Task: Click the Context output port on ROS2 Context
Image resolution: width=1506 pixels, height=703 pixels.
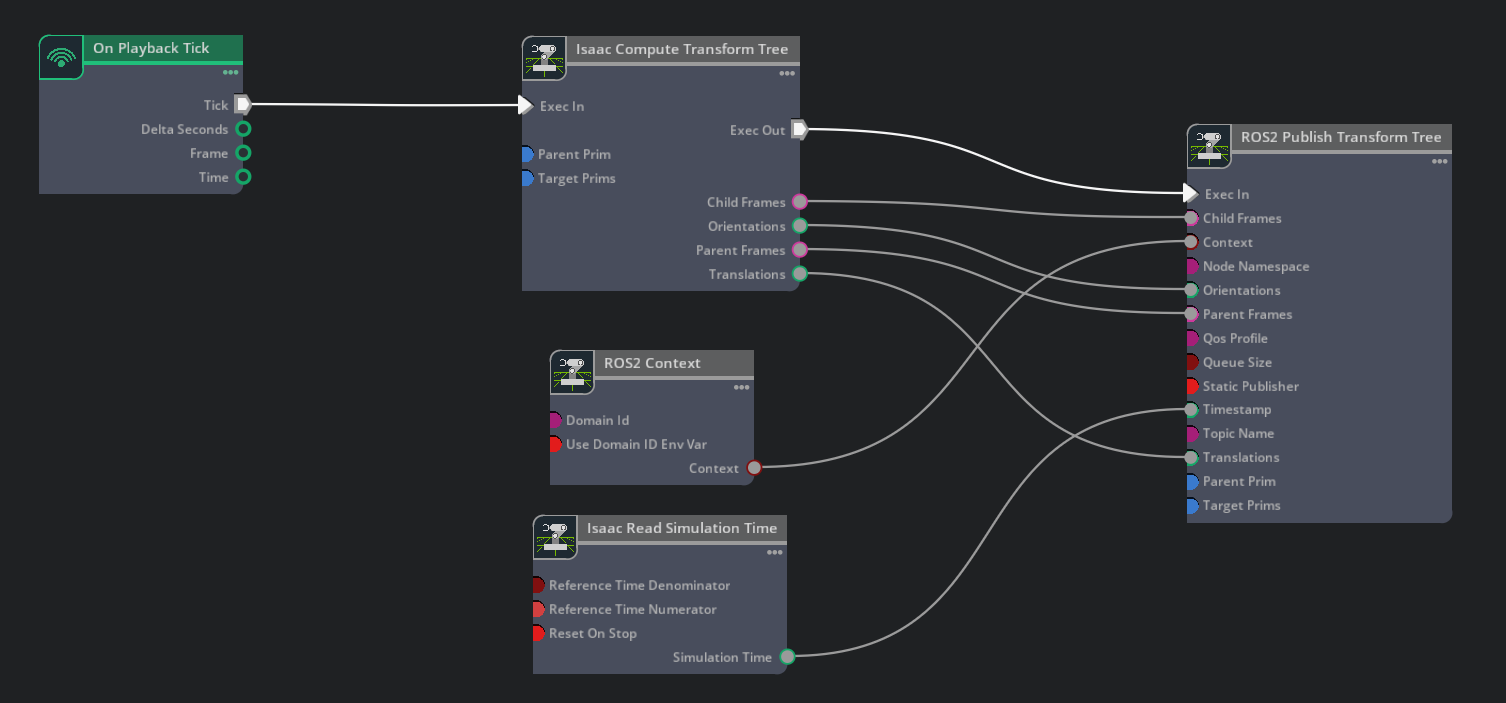Action: coord(754,467)
